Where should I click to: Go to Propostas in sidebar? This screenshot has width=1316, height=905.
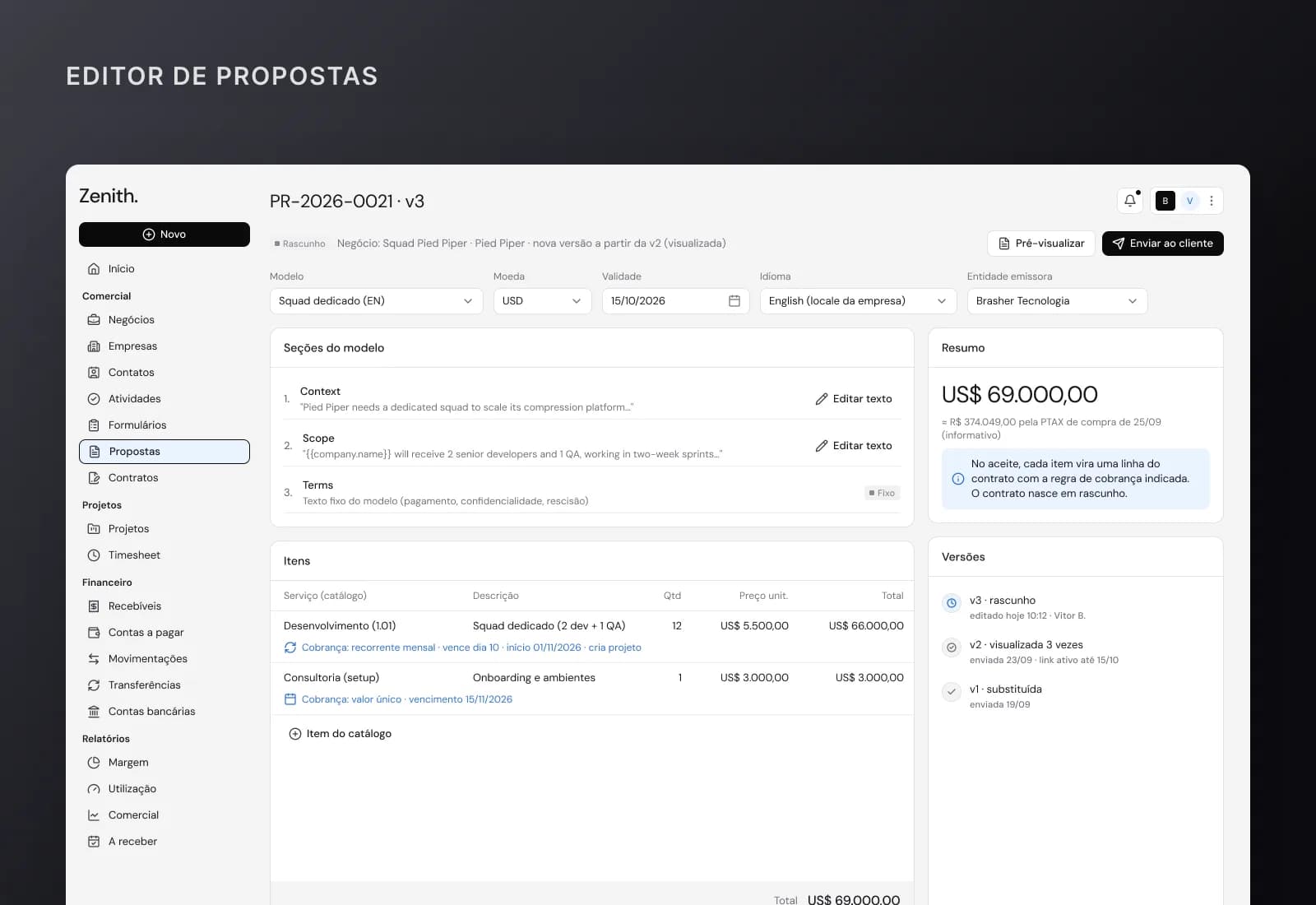pyautogui.click(x=164, y=452)
